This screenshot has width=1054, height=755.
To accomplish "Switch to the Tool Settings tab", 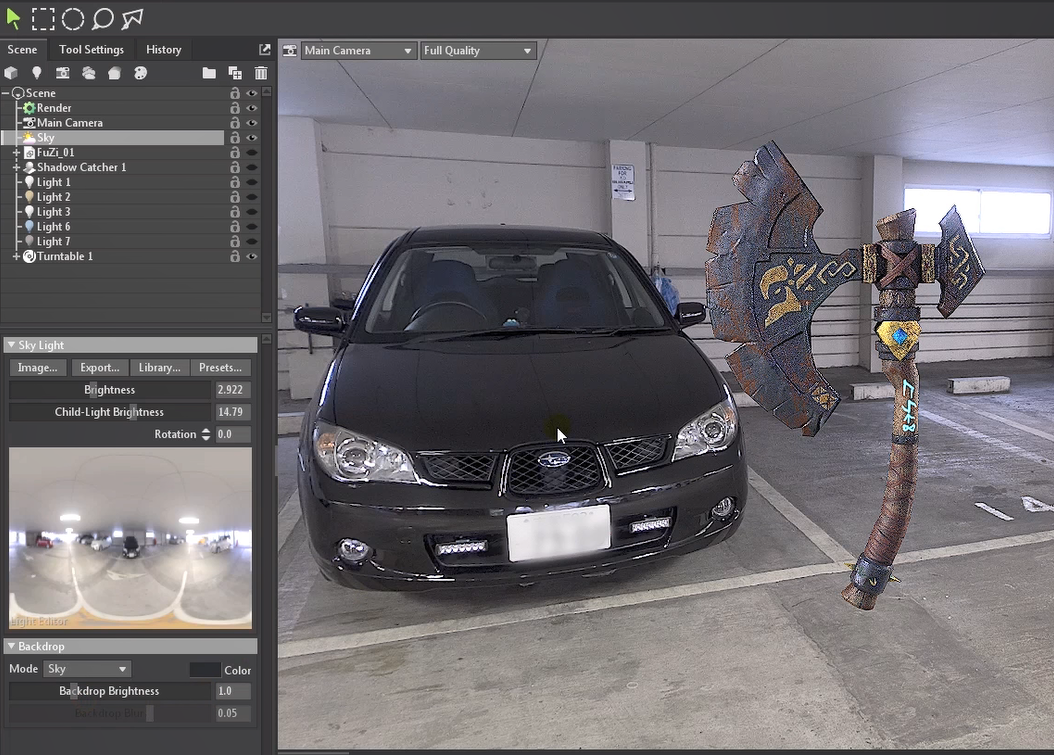I will coord(91,49).
